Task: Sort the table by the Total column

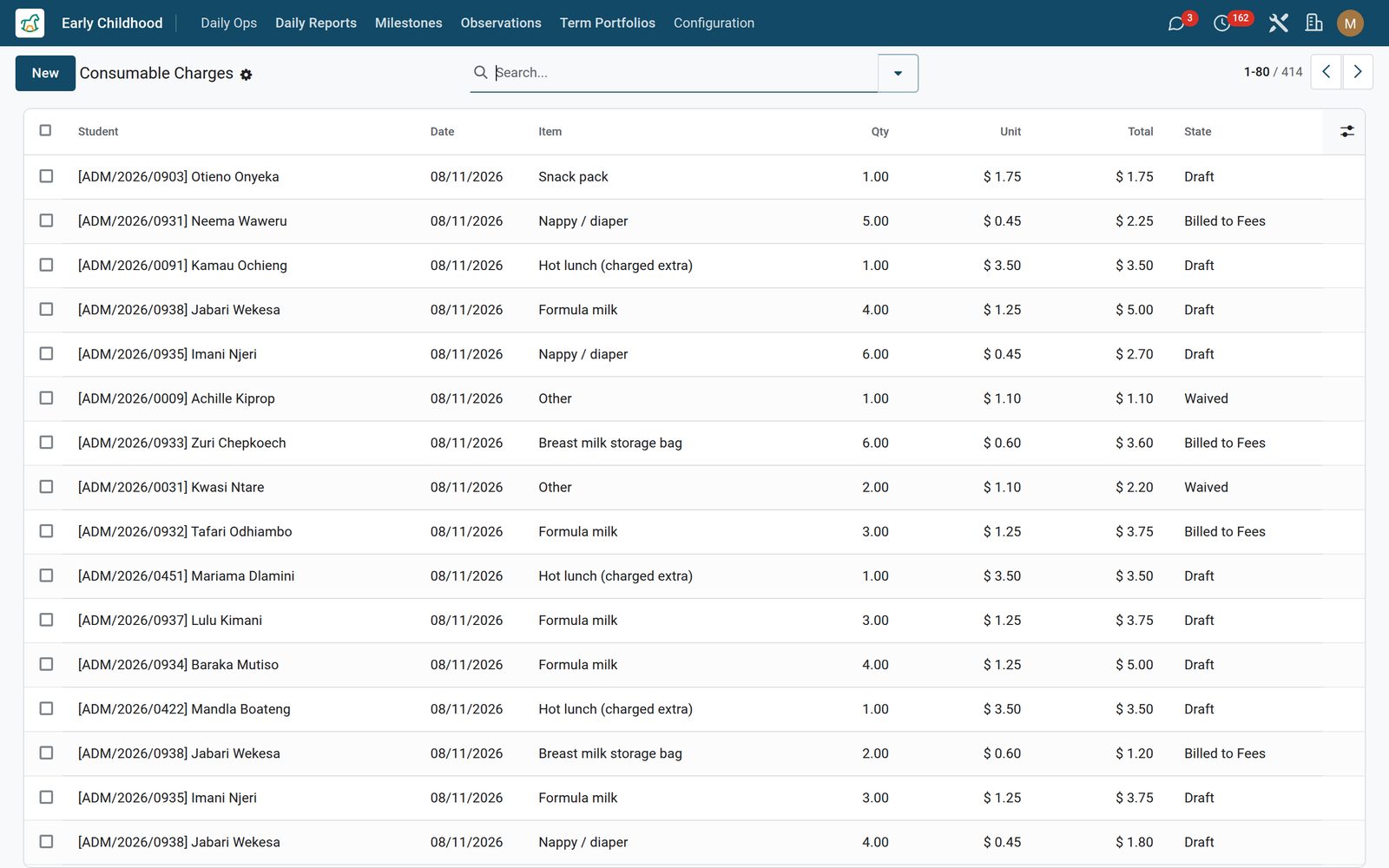Action: 1140,131
